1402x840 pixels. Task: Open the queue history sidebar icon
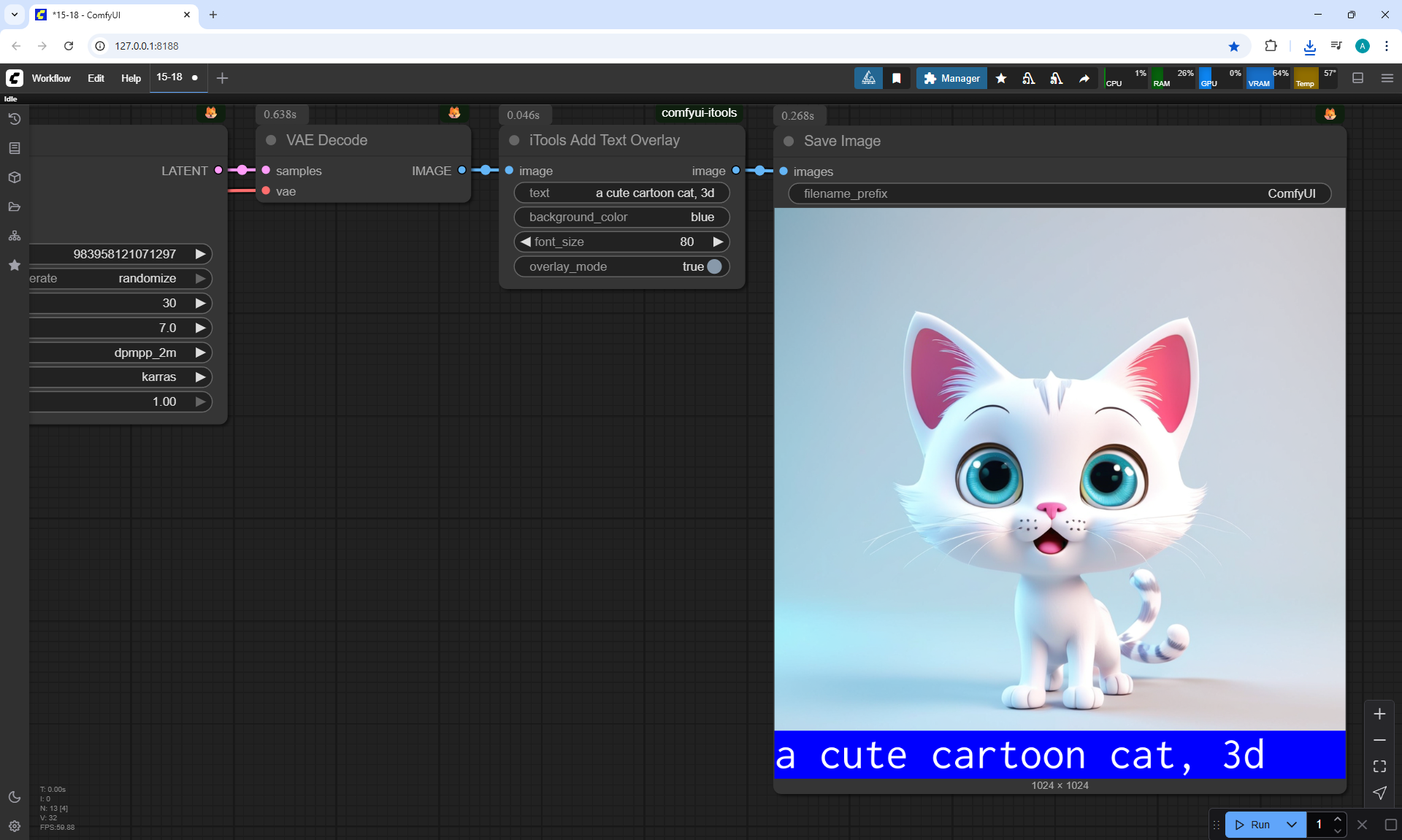[14, 119]
